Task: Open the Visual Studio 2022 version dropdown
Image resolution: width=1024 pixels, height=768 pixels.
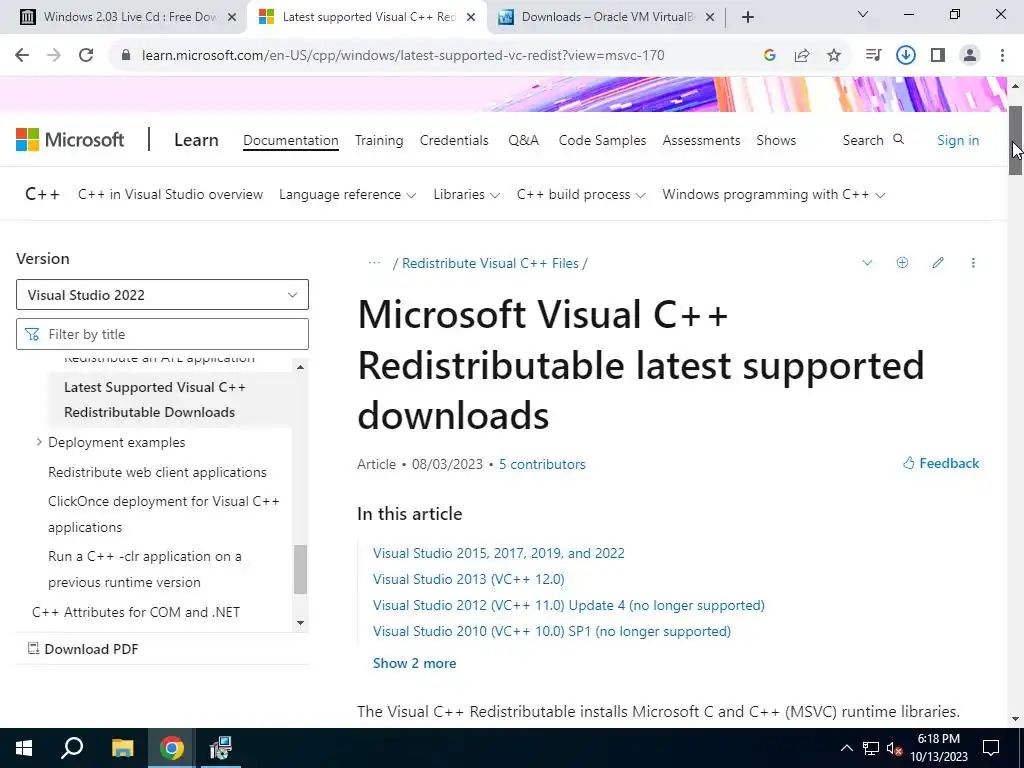Action: (x=162, y=295)
